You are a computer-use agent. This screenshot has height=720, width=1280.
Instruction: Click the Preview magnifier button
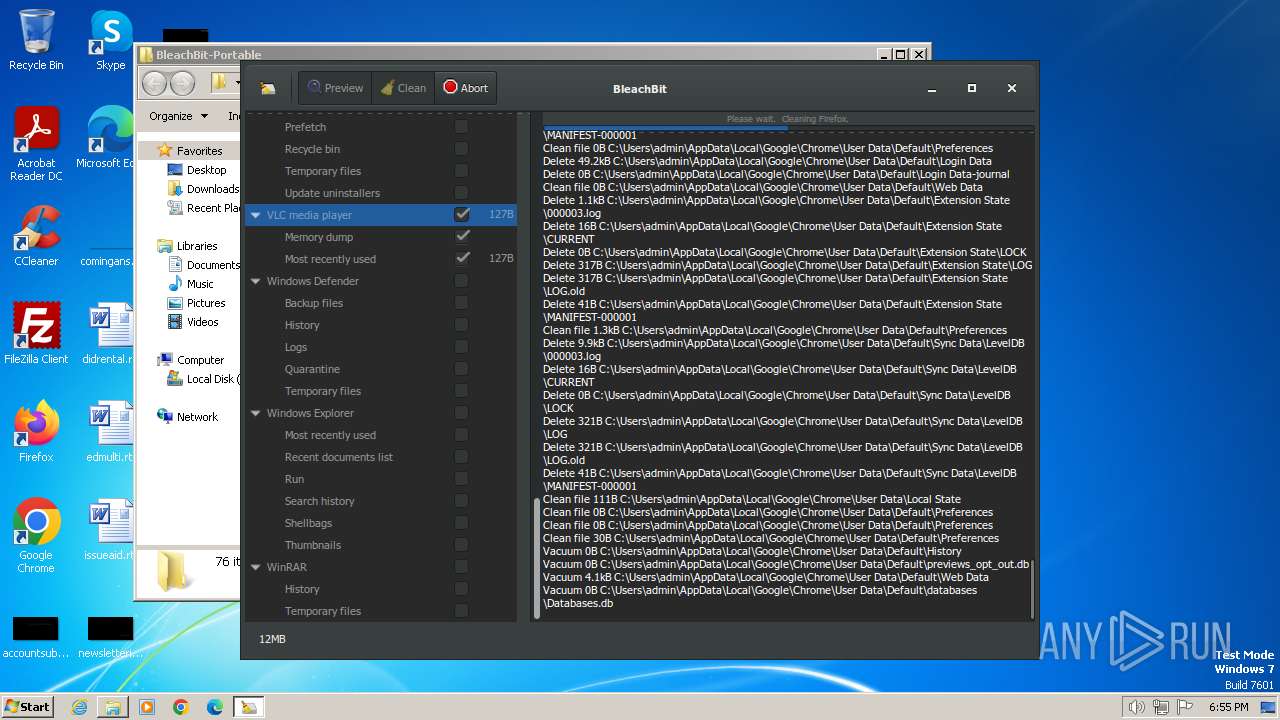coord(335,88)
